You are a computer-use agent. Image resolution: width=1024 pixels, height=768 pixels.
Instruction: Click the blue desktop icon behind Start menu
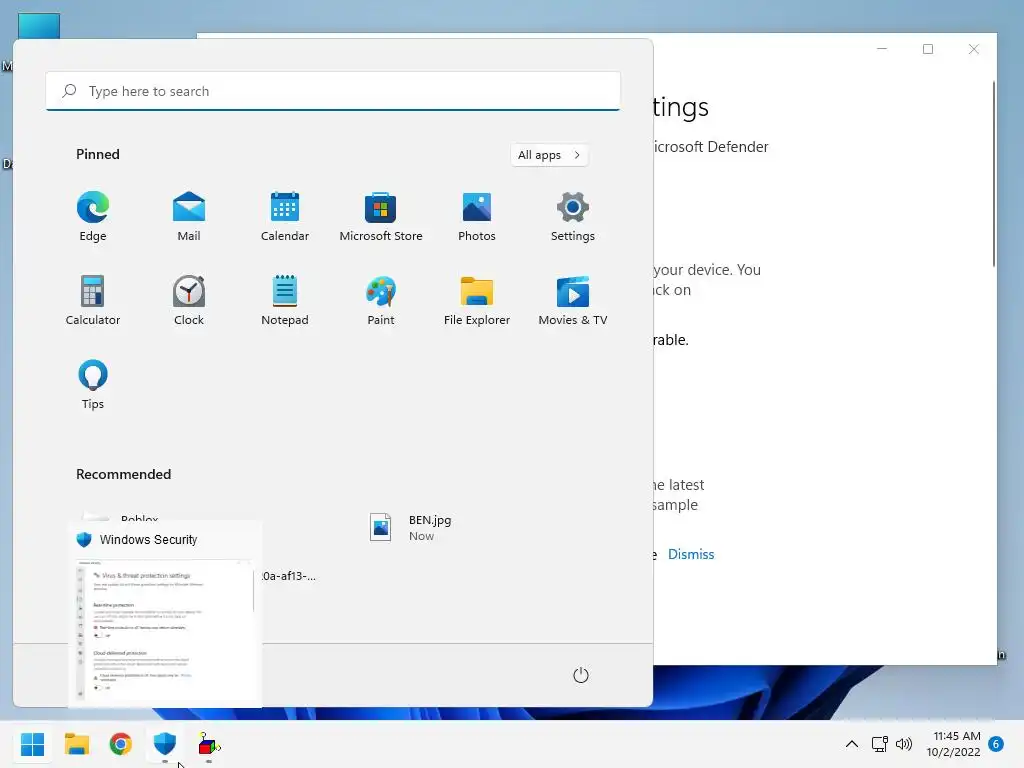(39, 26)
